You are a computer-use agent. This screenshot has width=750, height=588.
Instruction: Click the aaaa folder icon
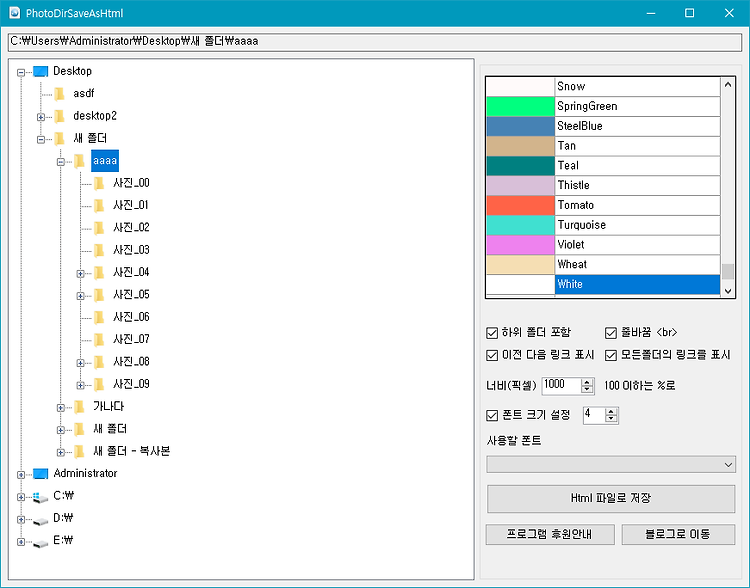pos(80,161)
